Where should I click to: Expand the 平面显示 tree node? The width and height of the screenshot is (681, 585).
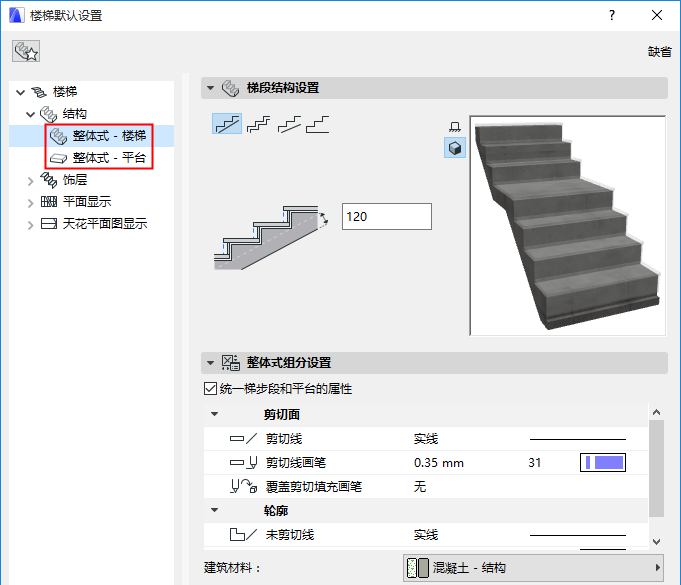[x=30, y=203]
